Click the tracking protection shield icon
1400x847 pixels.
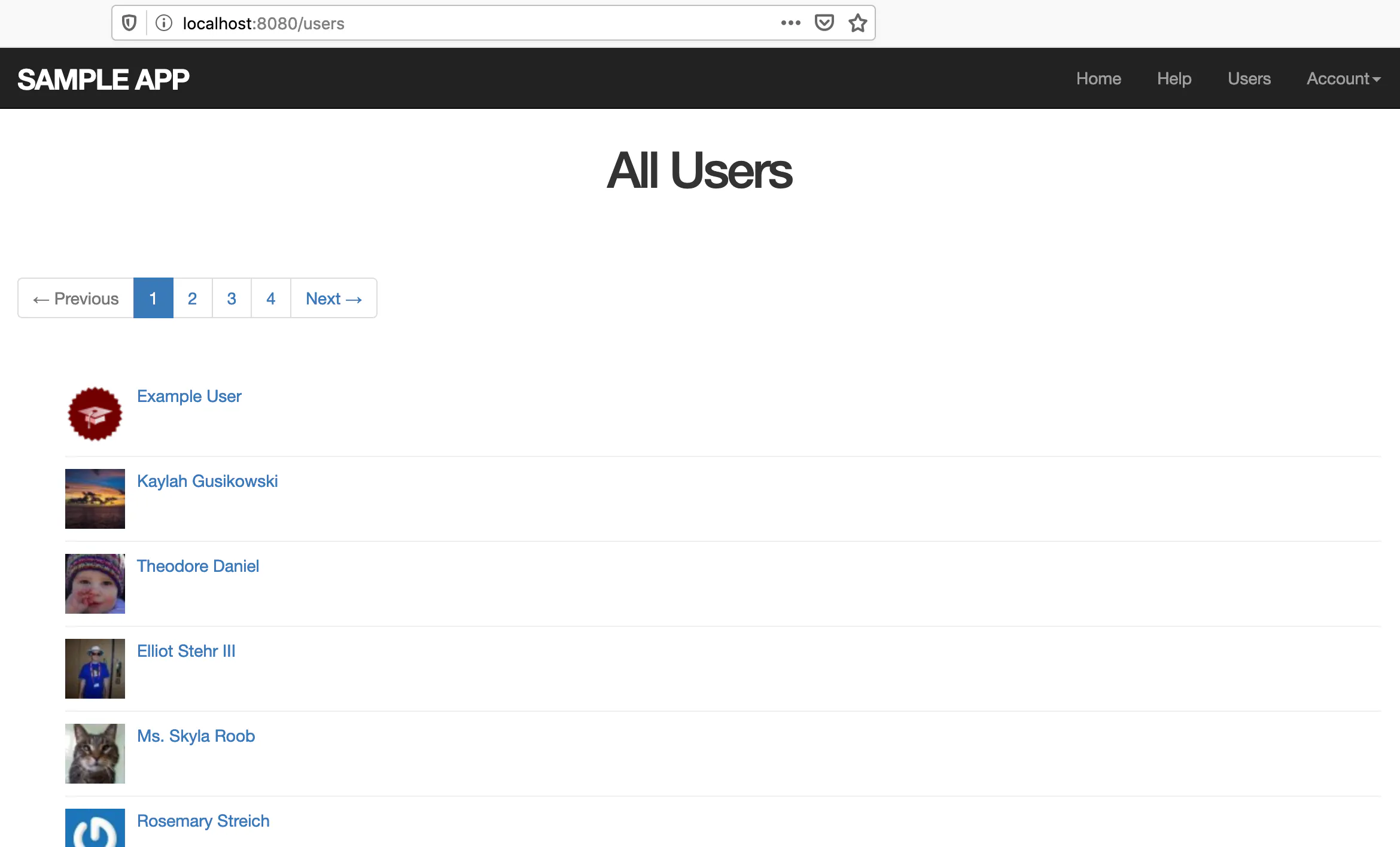coord(129,23)
